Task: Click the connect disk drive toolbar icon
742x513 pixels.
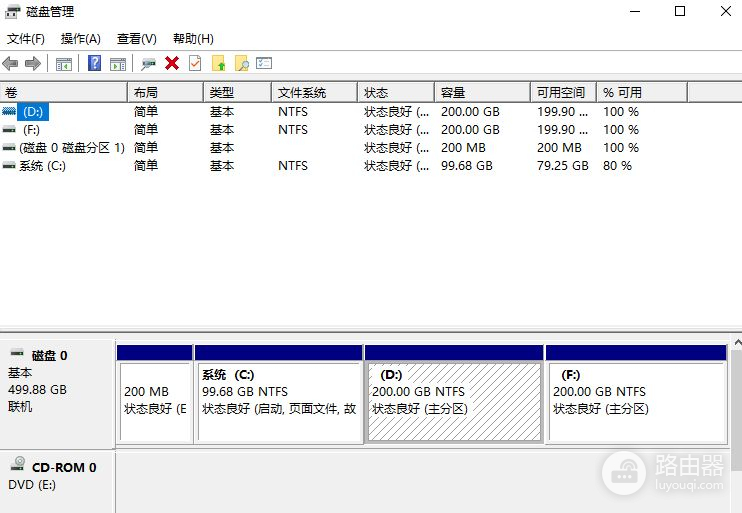Action: 148,64
